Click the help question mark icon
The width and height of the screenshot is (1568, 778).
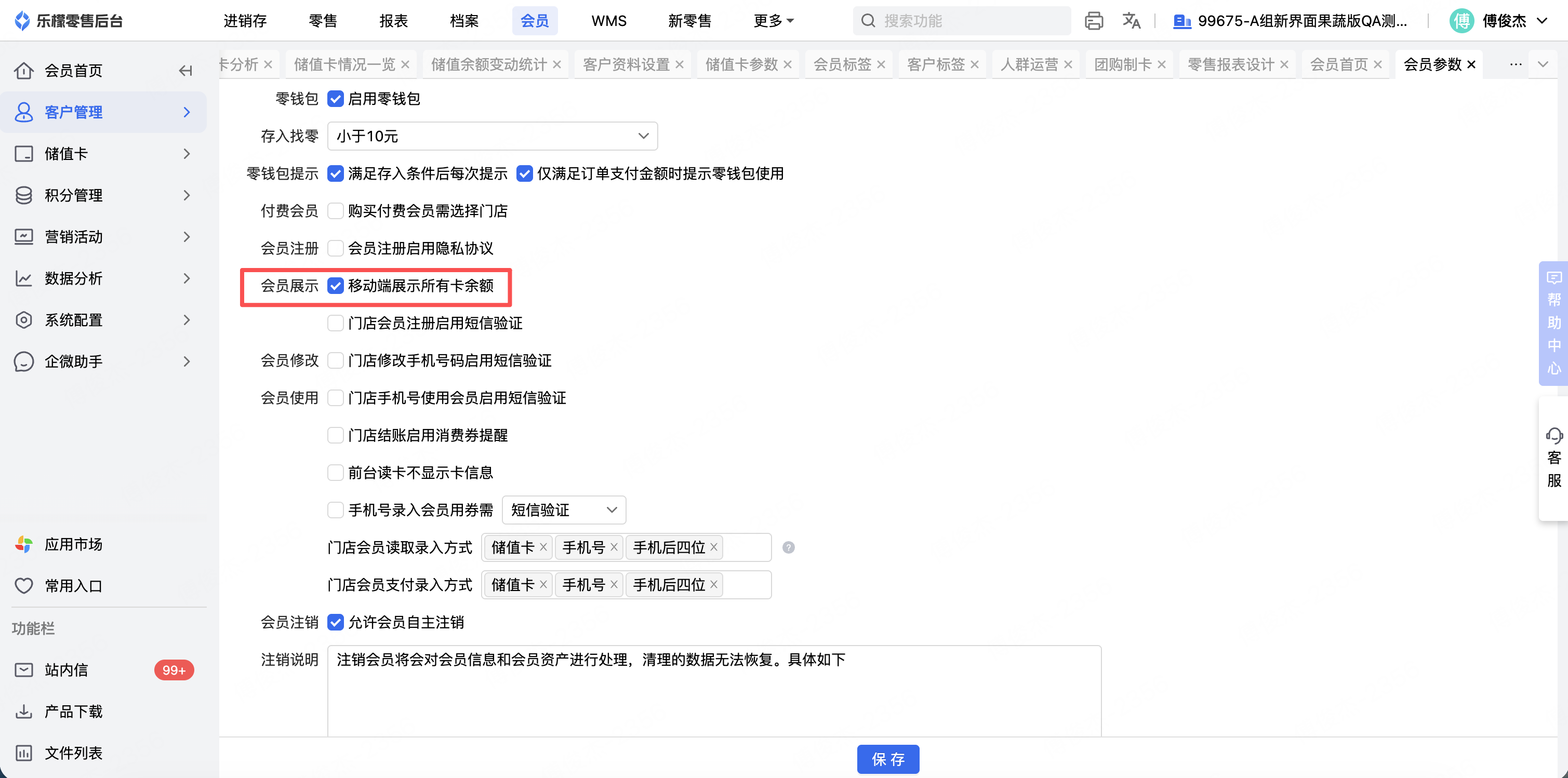click(788, 547)
